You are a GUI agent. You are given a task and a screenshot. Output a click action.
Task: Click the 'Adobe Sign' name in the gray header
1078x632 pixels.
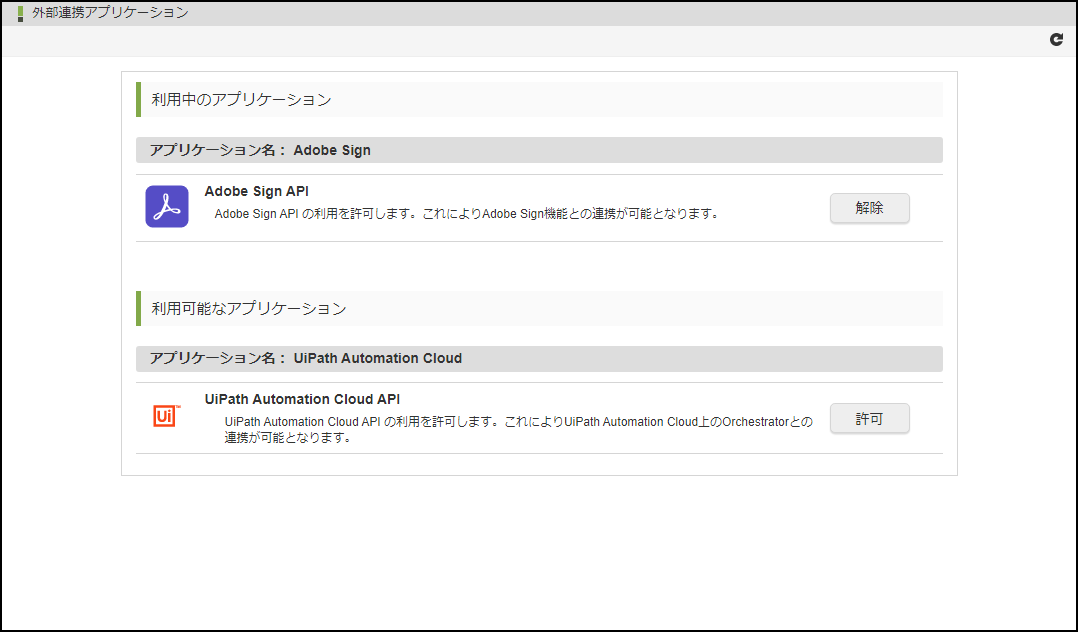(332, 150)
